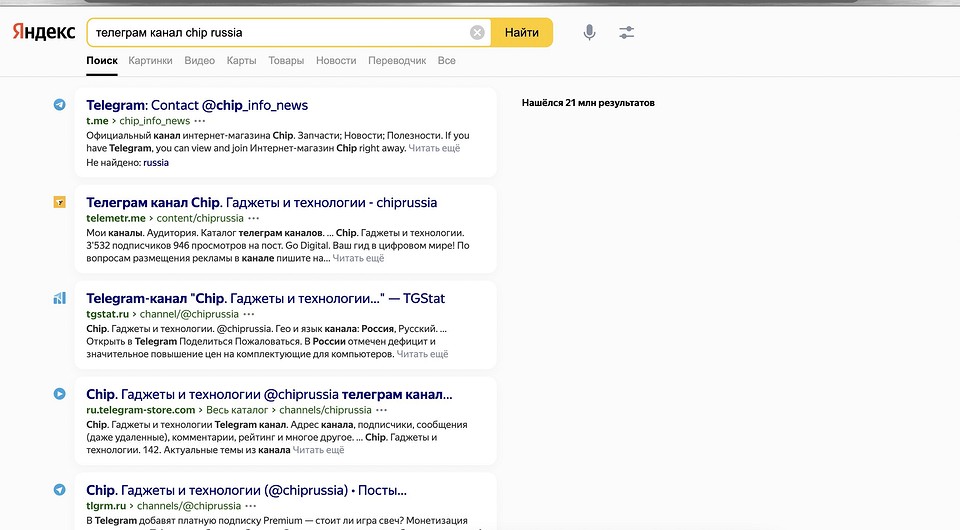Open three-dot menu next to chip_info_news path
The height and width of the screenshot is (530, 960).
200,121
